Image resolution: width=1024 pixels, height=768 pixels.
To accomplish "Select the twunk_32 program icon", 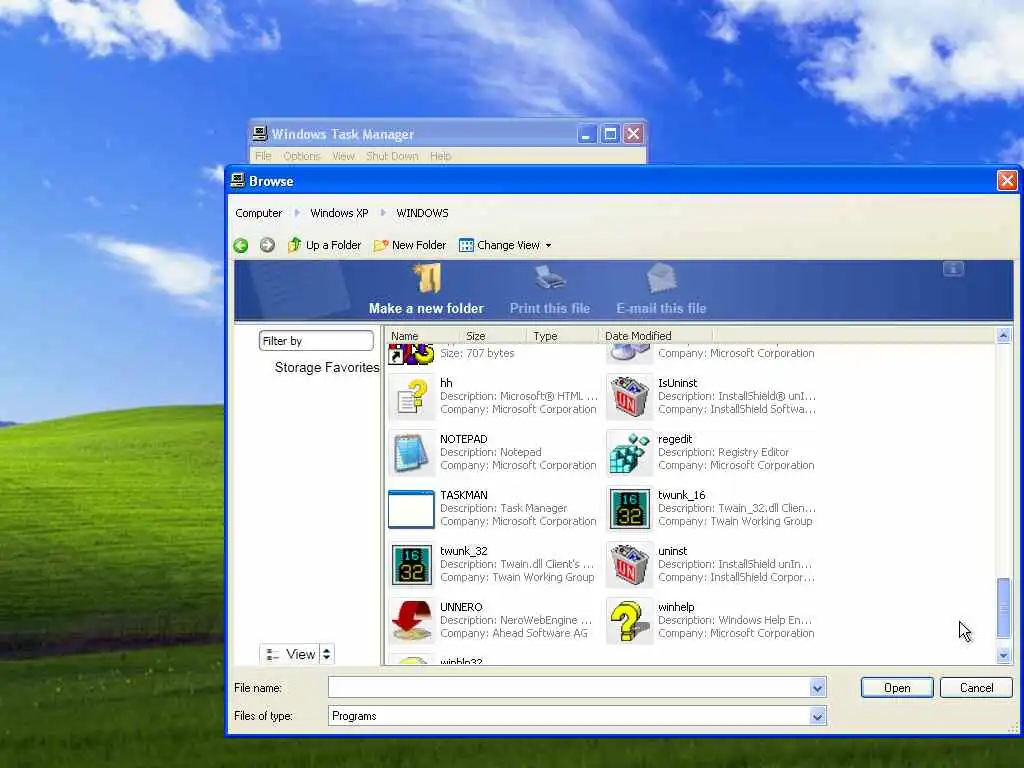I will (x=411, y=565).
